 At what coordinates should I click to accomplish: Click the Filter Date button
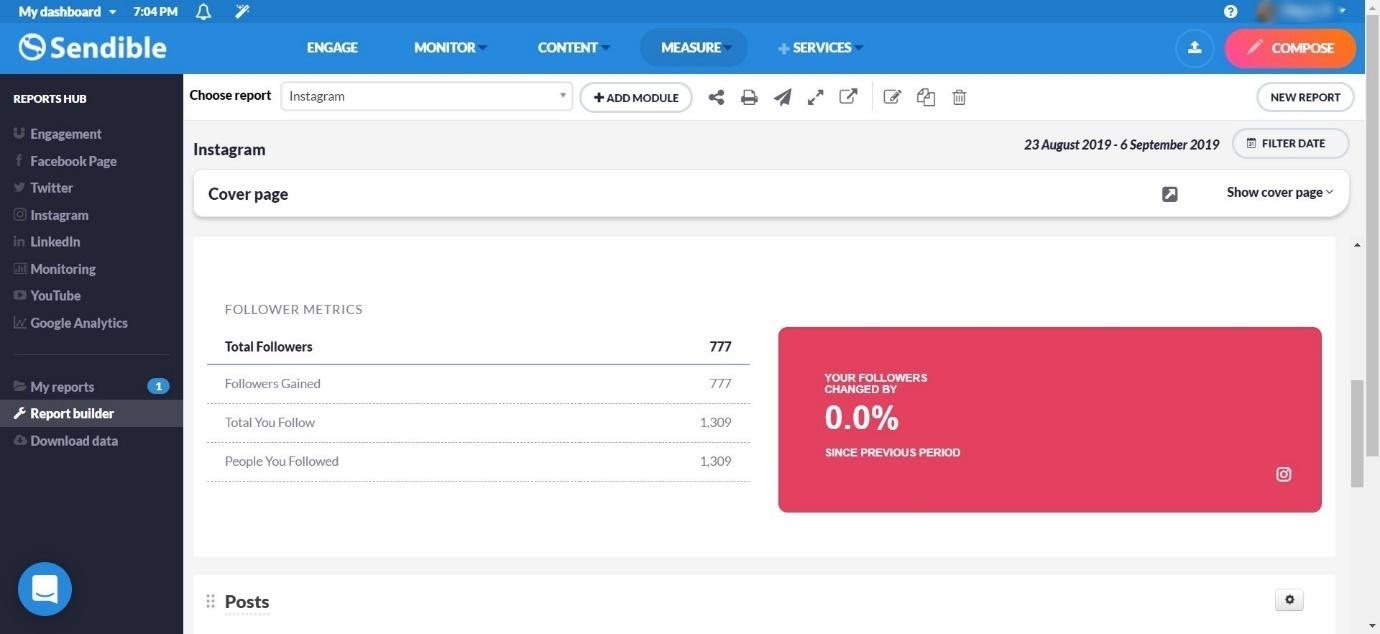pyautogui.click(x=1290, y=143)
